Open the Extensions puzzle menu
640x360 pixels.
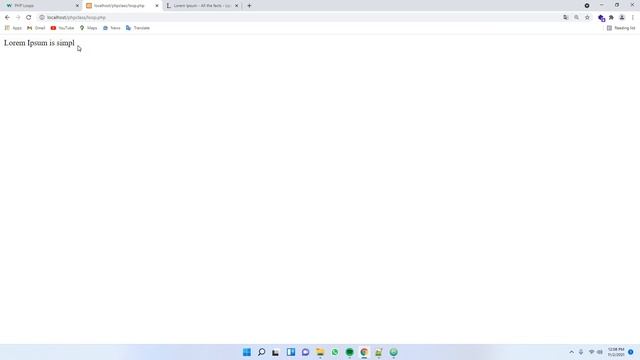pos(611,18)
